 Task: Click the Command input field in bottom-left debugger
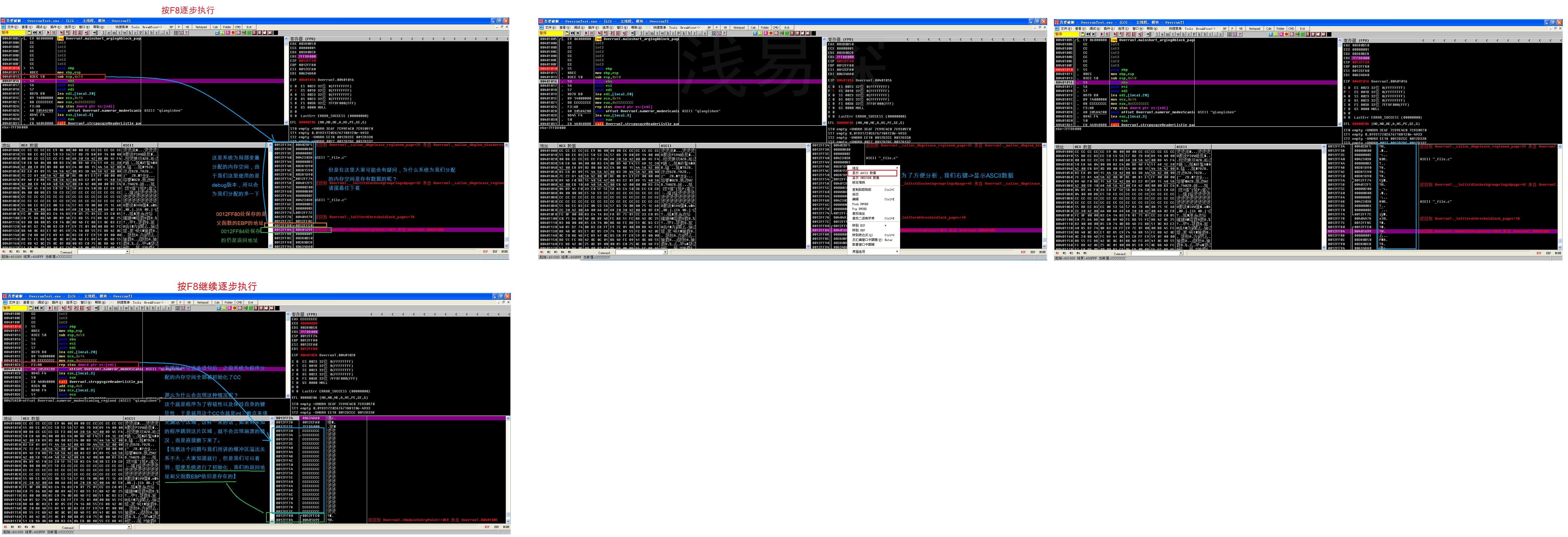[x=101, y=527]
